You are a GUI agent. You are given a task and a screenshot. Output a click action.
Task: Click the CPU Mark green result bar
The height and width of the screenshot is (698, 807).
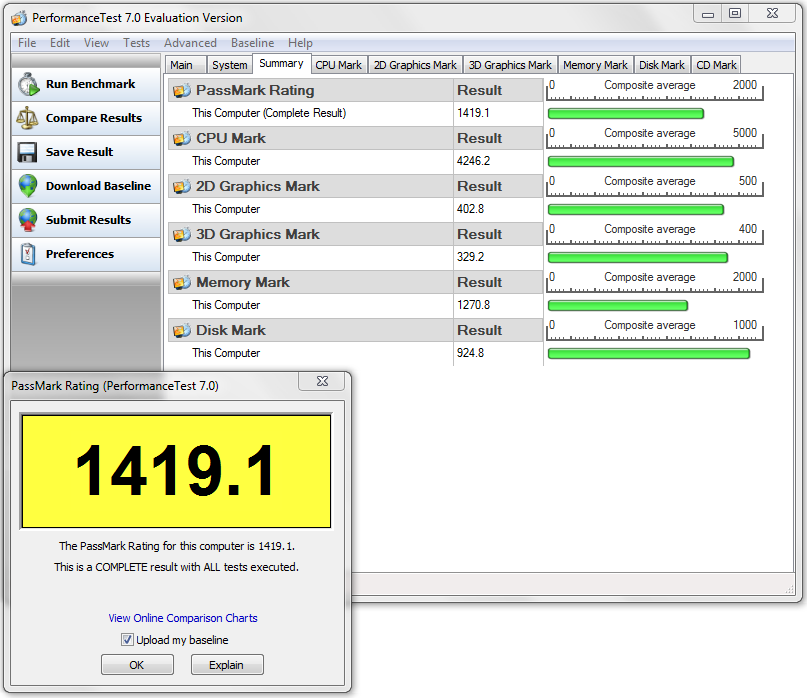641,162
